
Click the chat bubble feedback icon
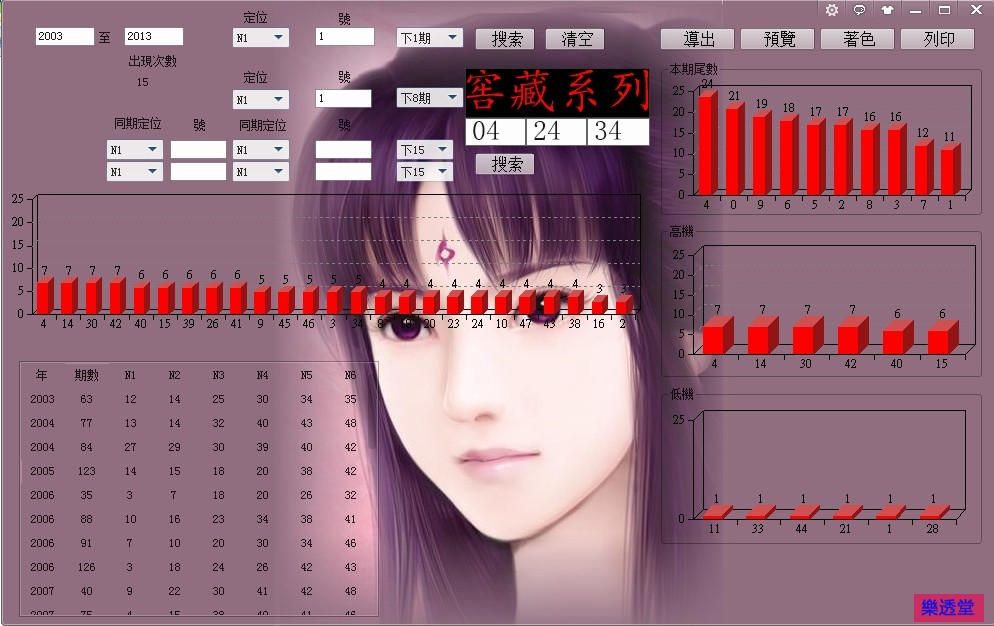(x=860, y=10)
